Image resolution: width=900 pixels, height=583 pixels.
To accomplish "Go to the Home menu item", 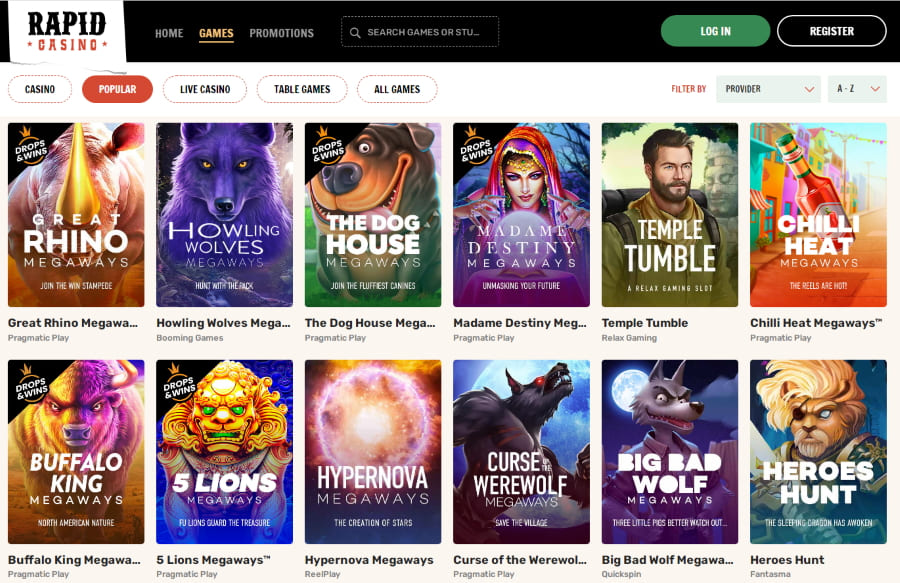I will tap(169, 33).
